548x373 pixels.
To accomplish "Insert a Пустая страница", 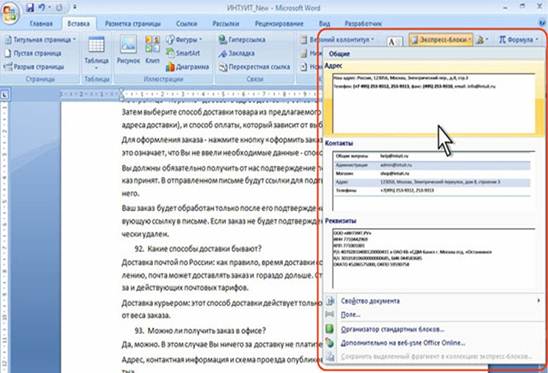I will click(33, 53).
